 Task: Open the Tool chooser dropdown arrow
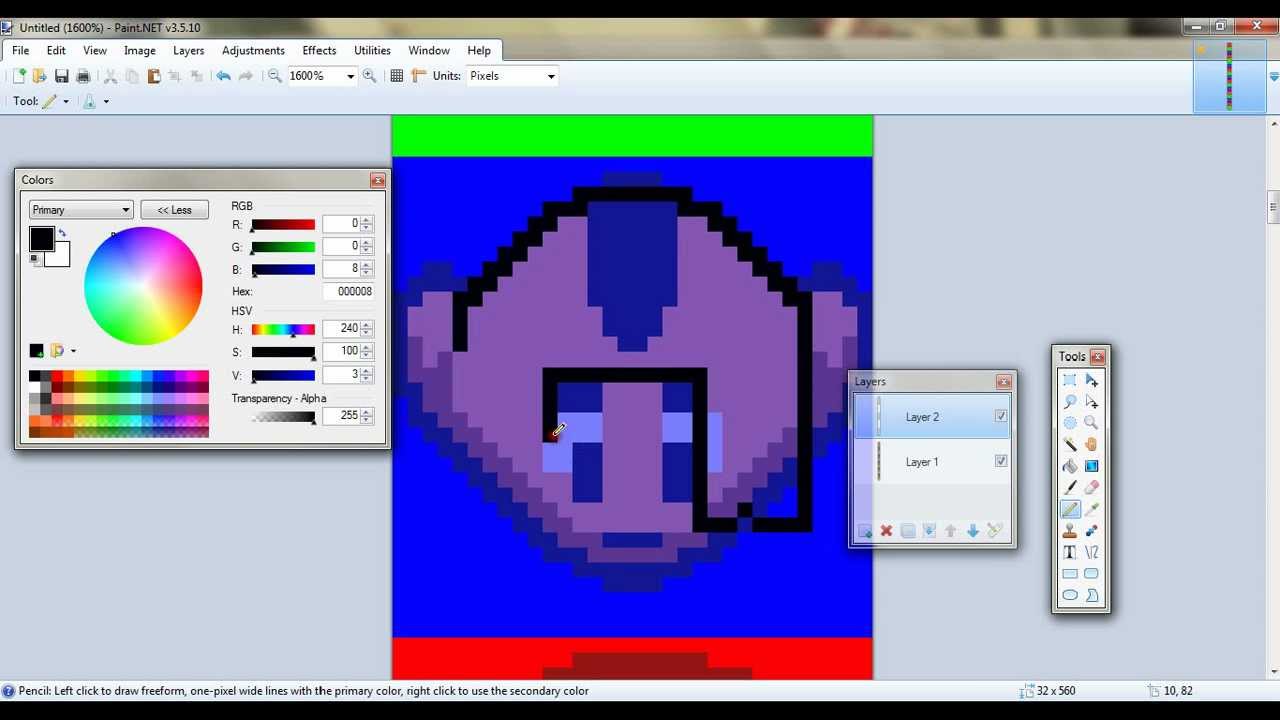[x=66, y=101]
